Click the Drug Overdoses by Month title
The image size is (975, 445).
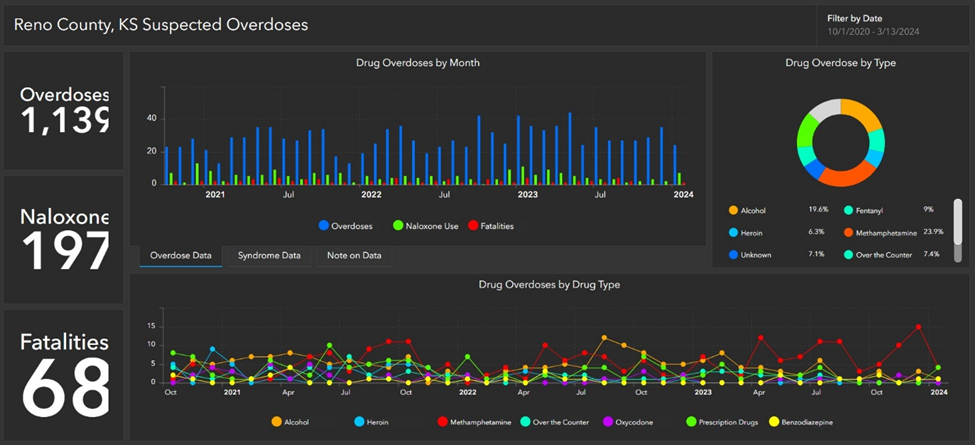(x=418, y=63)
